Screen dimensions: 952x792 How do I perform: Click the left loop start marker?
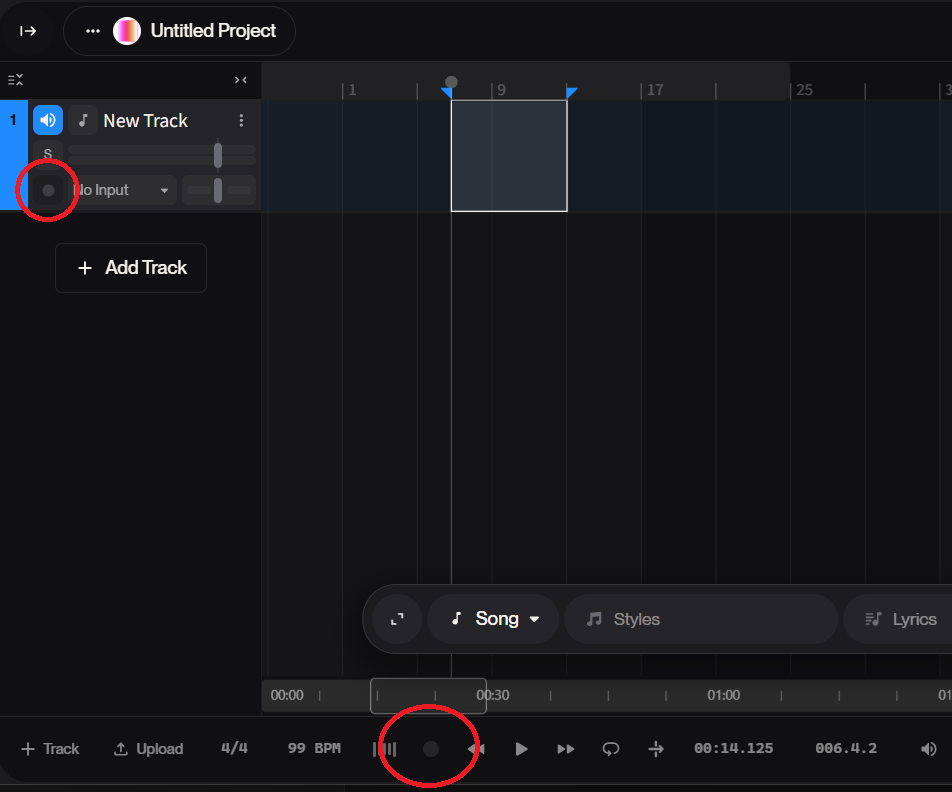pos(447,92)
